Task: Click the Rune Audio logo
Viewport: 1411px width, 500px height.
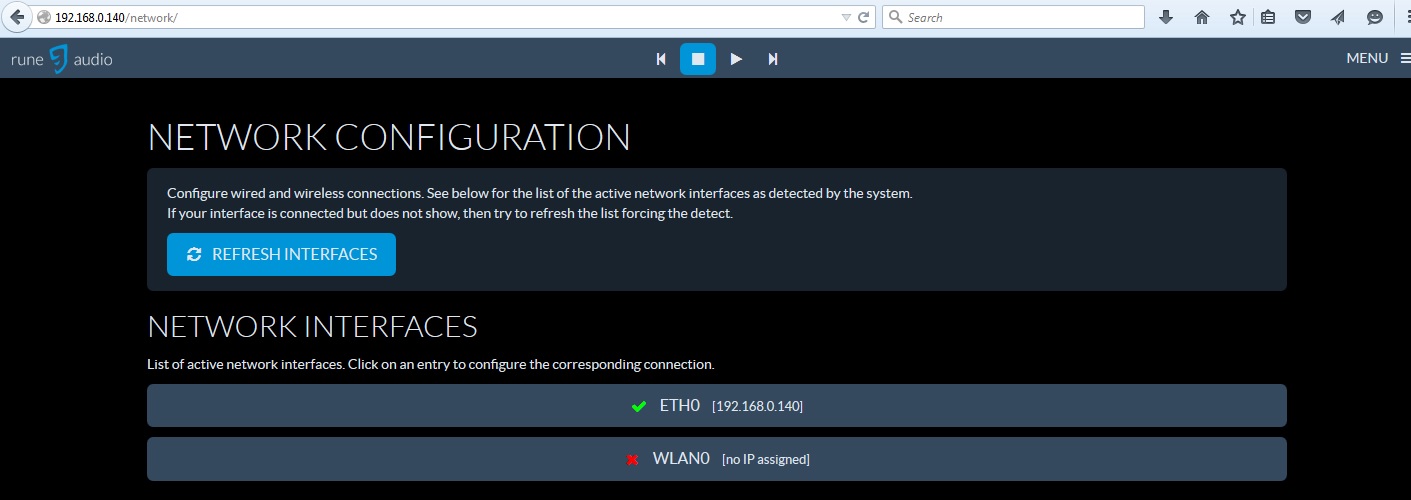Action: pos(62,59)
